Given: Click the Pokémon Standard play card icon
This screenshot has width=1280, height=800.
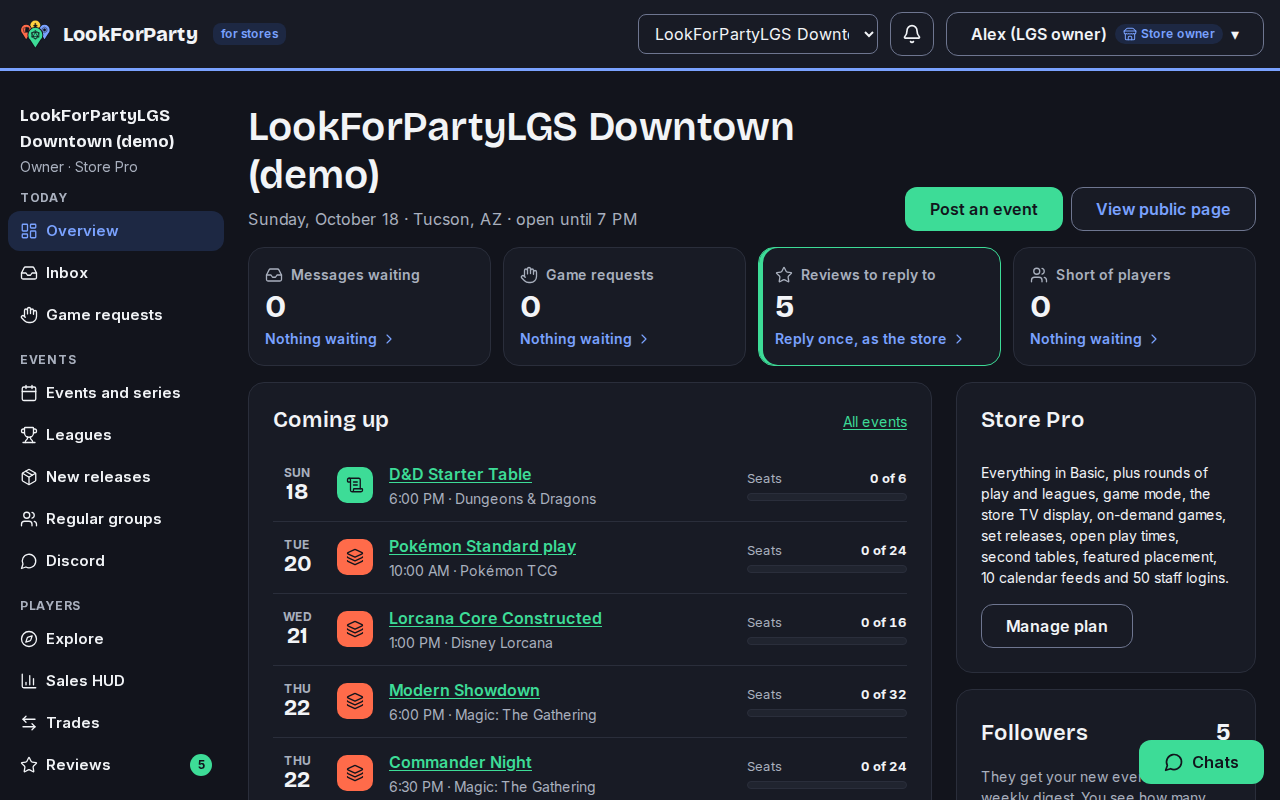Looking at the screenshot, I should 355,557.
